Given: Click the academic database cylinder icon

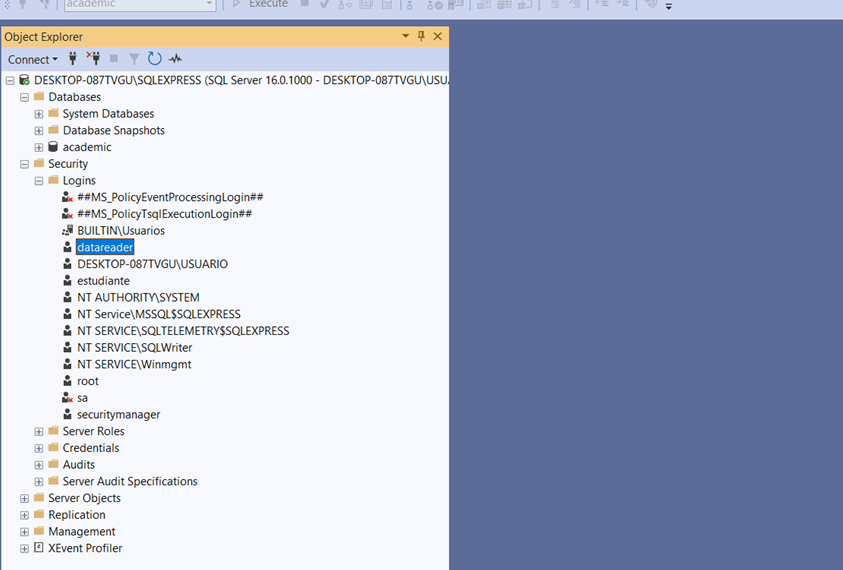Looking at the screenshot, I should point(53,146).
